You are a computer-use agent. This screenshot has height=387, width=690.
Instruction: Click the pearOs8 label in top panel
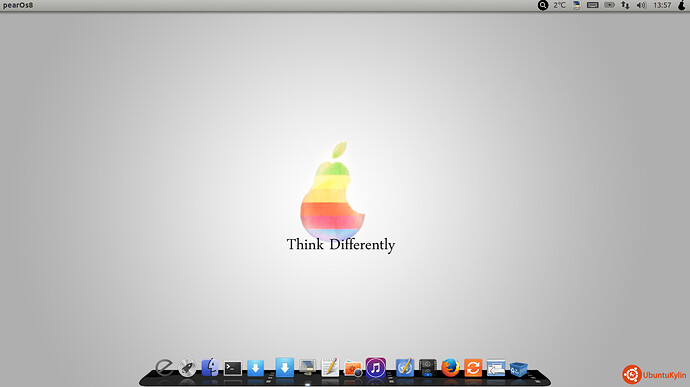pyautogui.click(x=18, y=5)
